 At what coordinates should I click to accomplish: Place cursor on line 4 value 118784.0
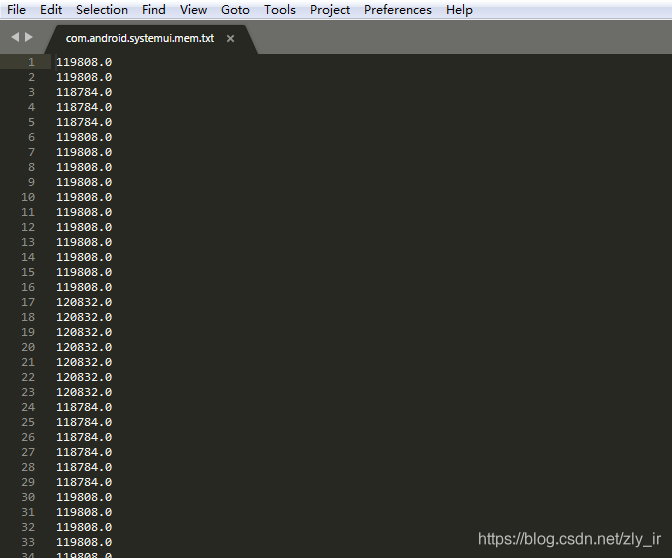click(x=84, y=107)
